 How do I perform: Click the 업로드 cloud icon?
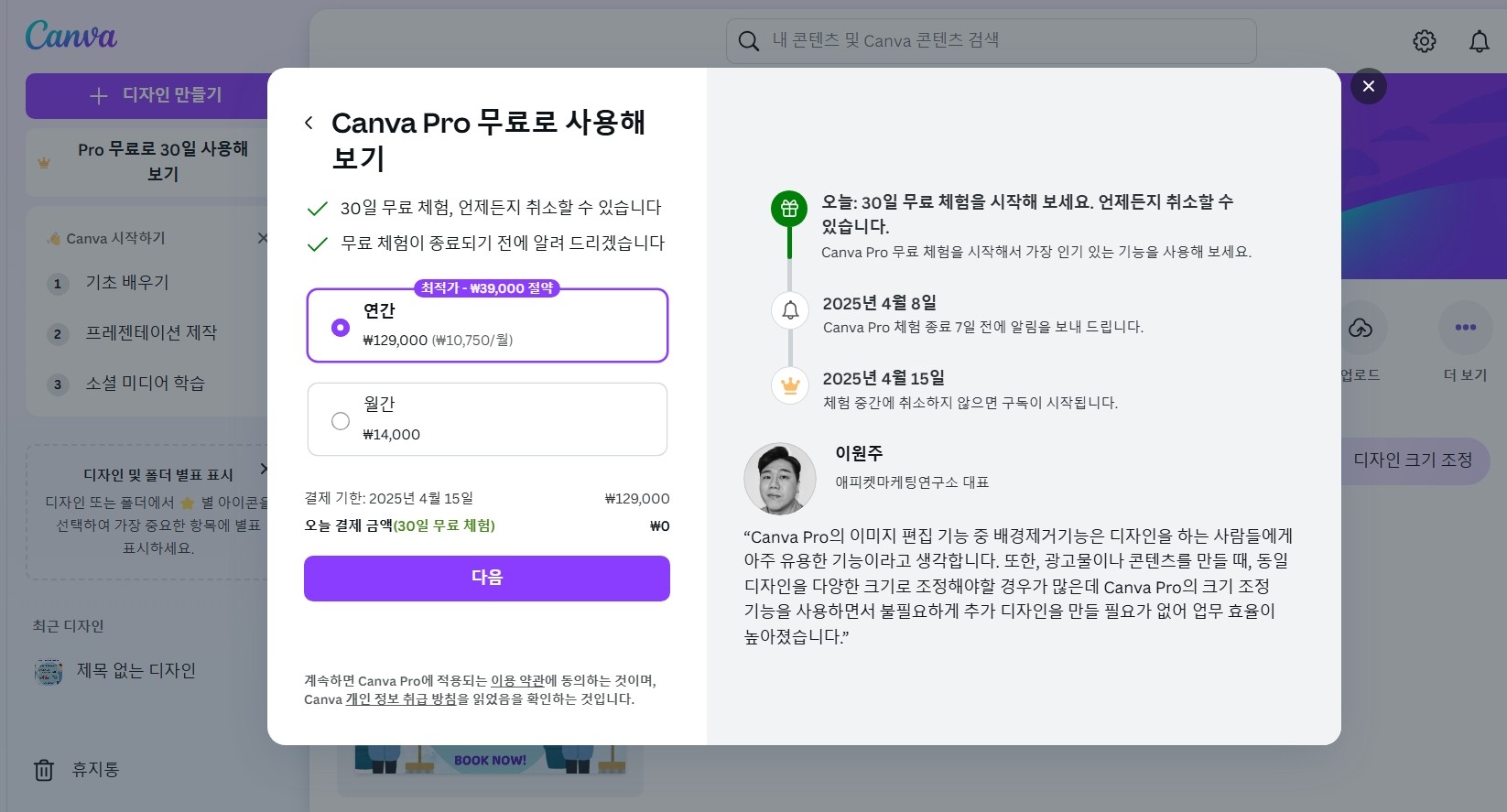pos(1361,328)
